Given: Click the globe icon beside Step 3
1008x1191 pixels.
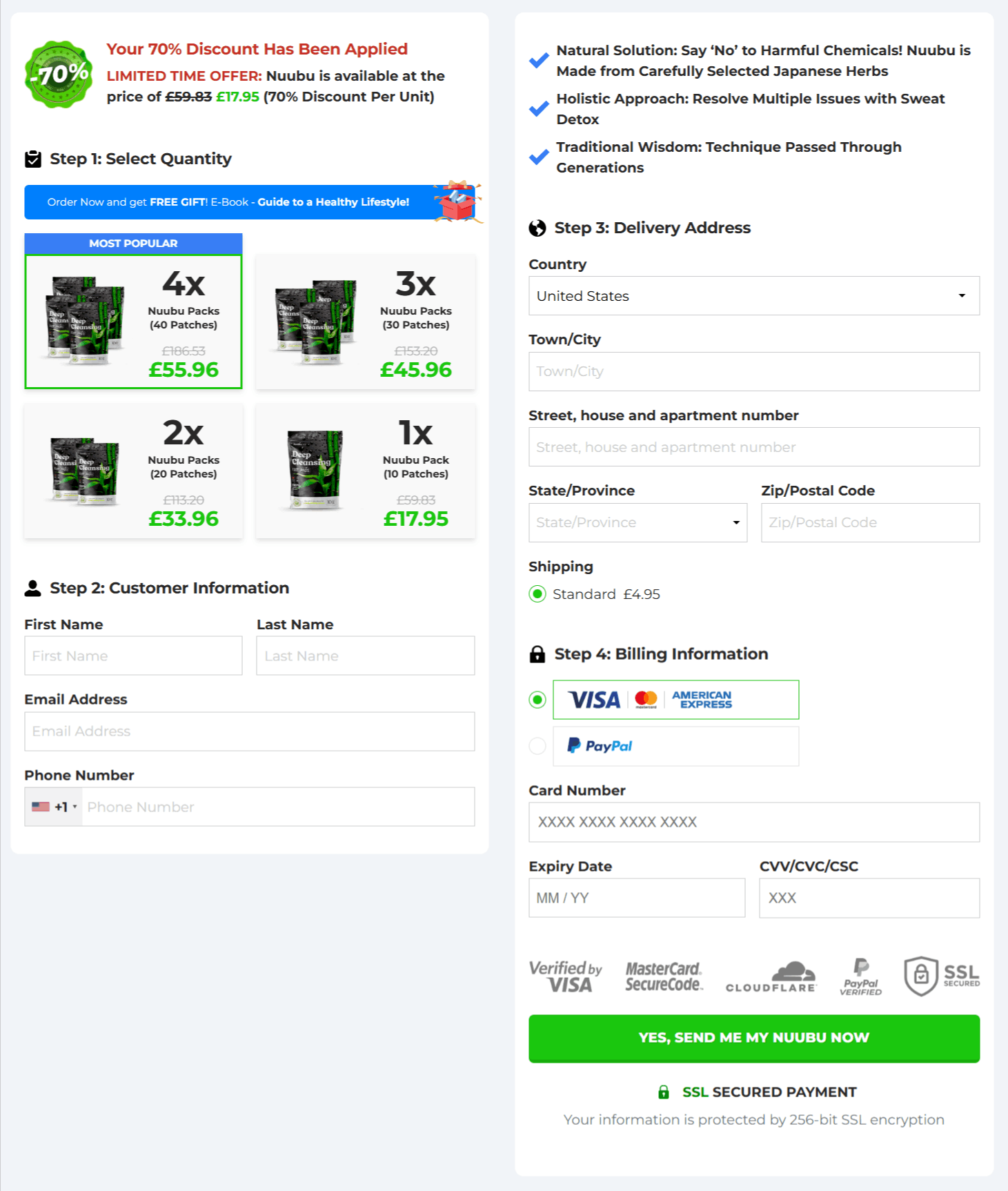Looking at the screenshot, I should coord(537,228).
